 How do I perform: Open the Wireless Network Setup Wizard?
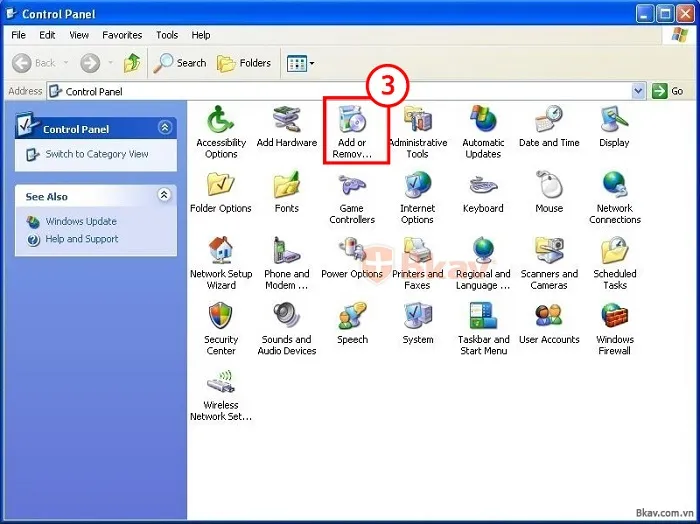coord(221,383)
